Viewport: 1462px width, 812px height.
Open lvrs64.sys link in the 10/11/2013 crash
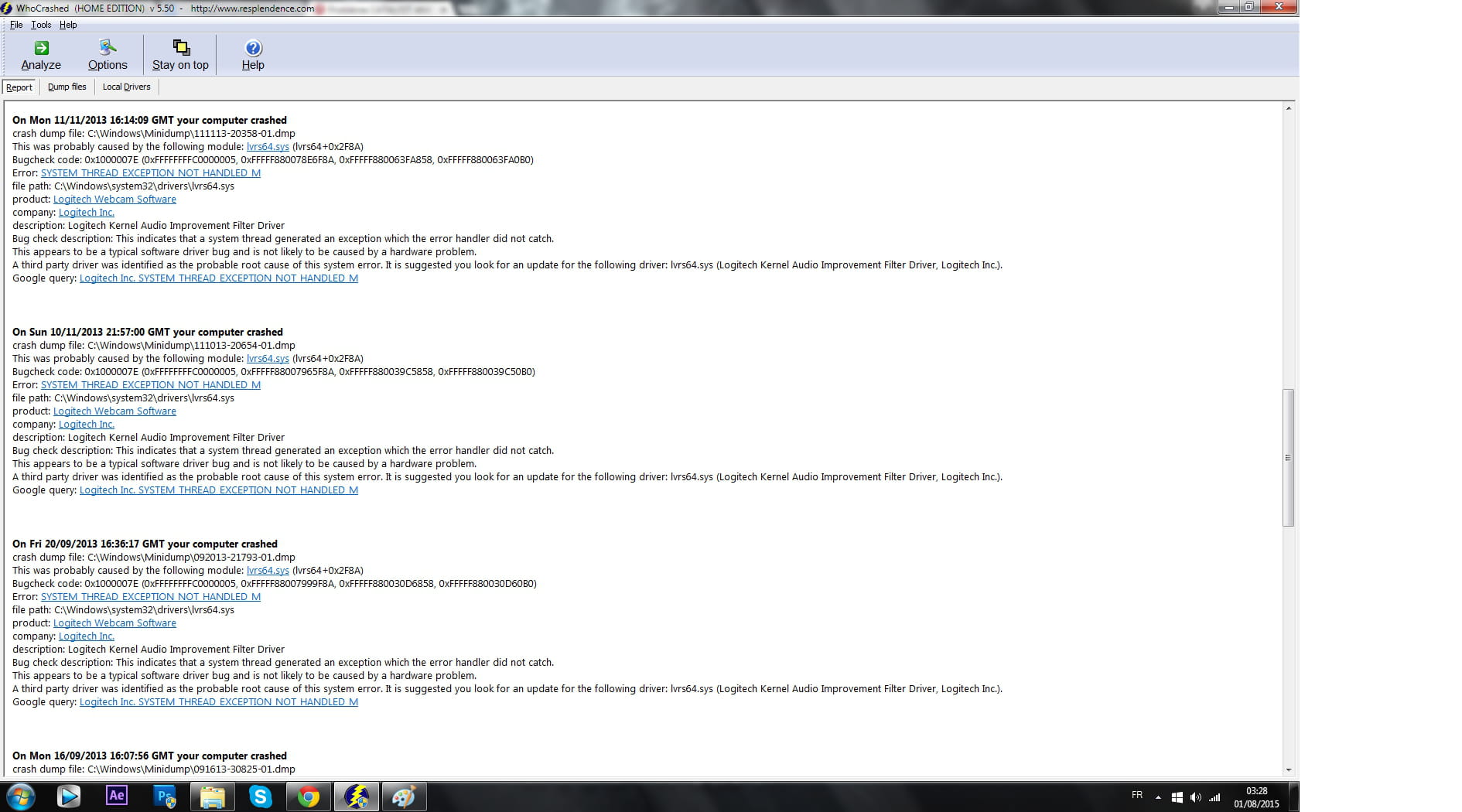(x=268, y=359)
